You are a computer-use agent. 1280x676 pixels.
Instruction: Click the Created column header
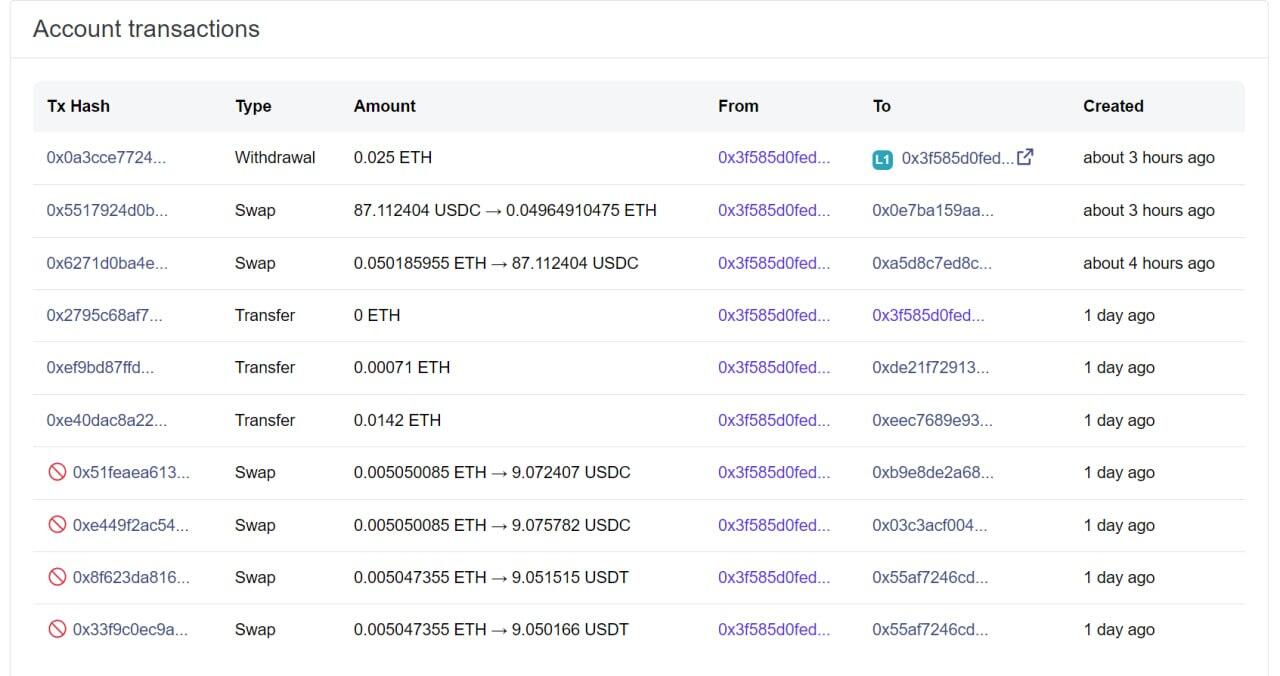1113,106
